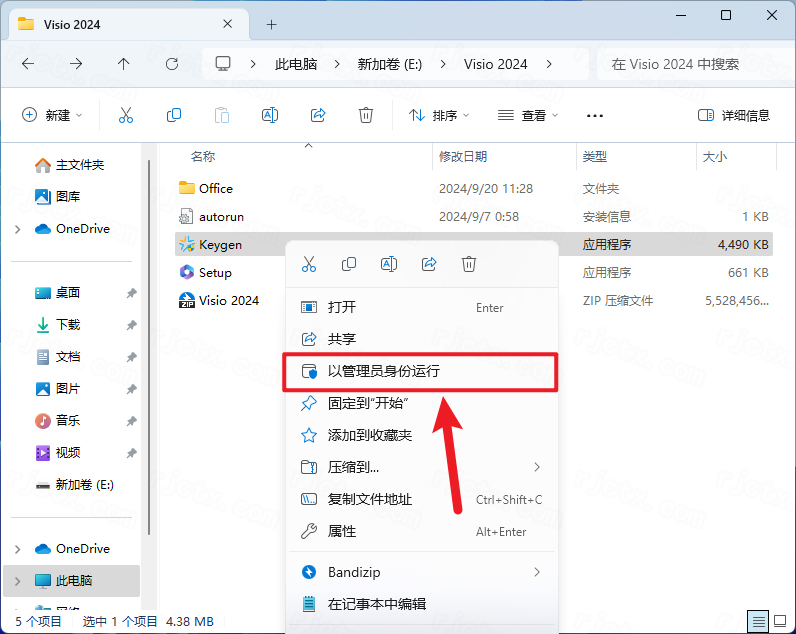This screenshot has width=796, height=634.
Task: Expand the lower OneDrive tree item
Action: 18,549
